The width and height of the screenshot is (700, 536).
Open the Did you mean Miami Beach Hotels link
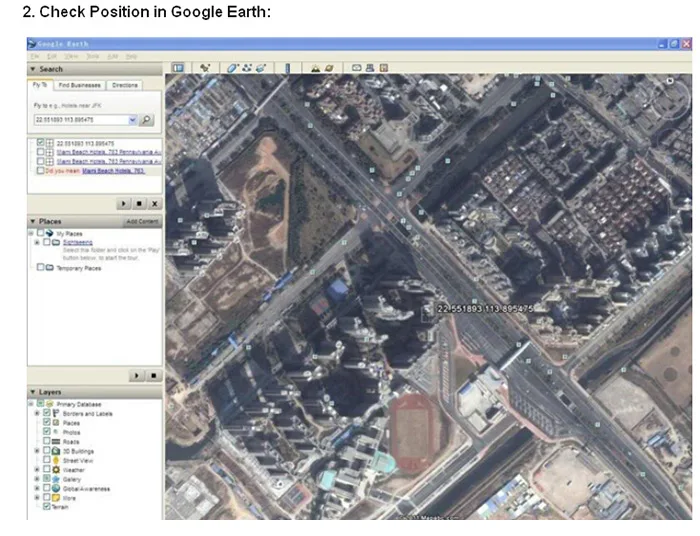tap(113, 170)
